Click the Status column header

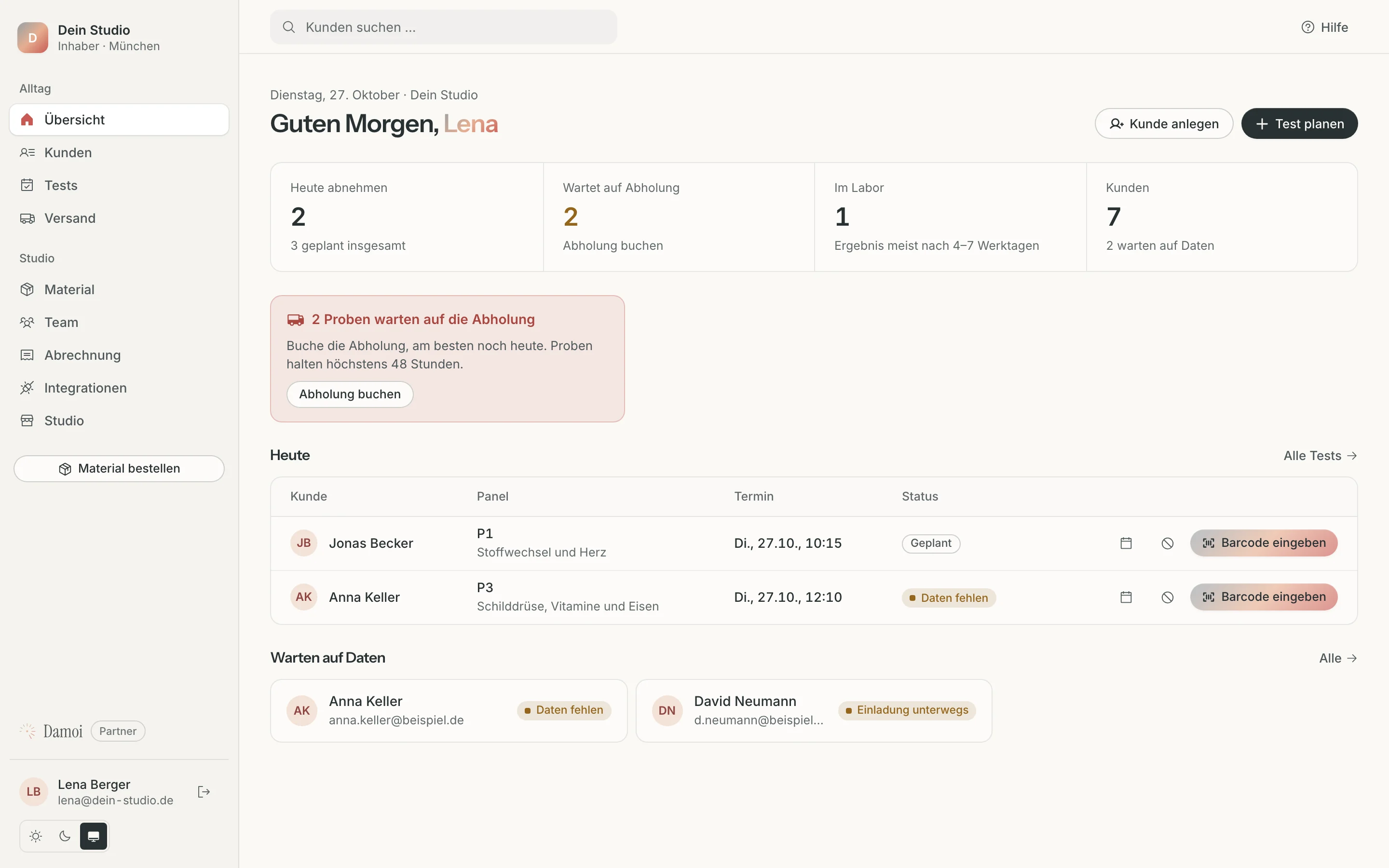click(920, 496)
